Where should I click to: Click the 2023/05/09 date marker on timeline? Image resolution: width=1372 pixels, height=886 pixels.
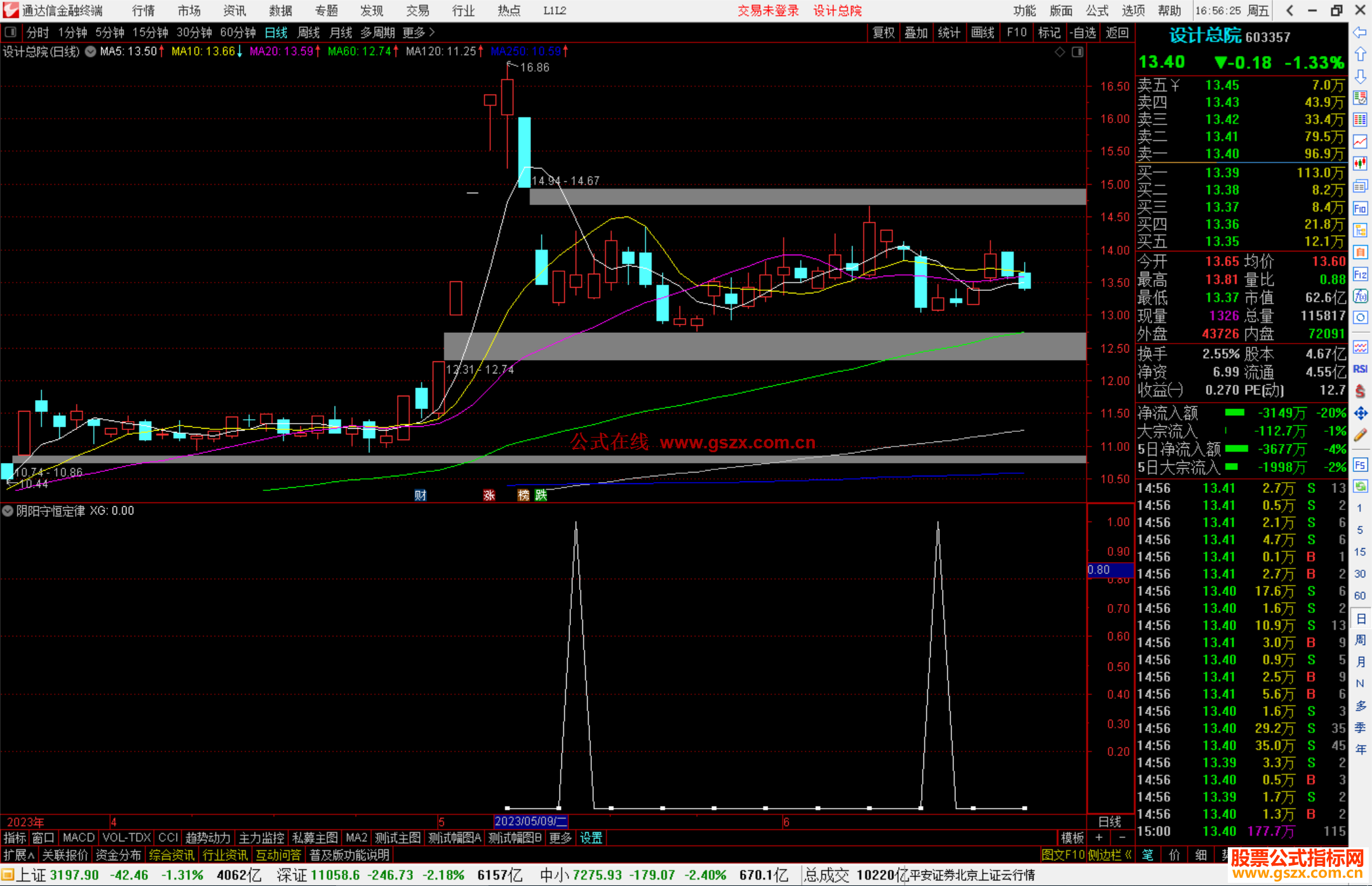click(x=530, y=821)
